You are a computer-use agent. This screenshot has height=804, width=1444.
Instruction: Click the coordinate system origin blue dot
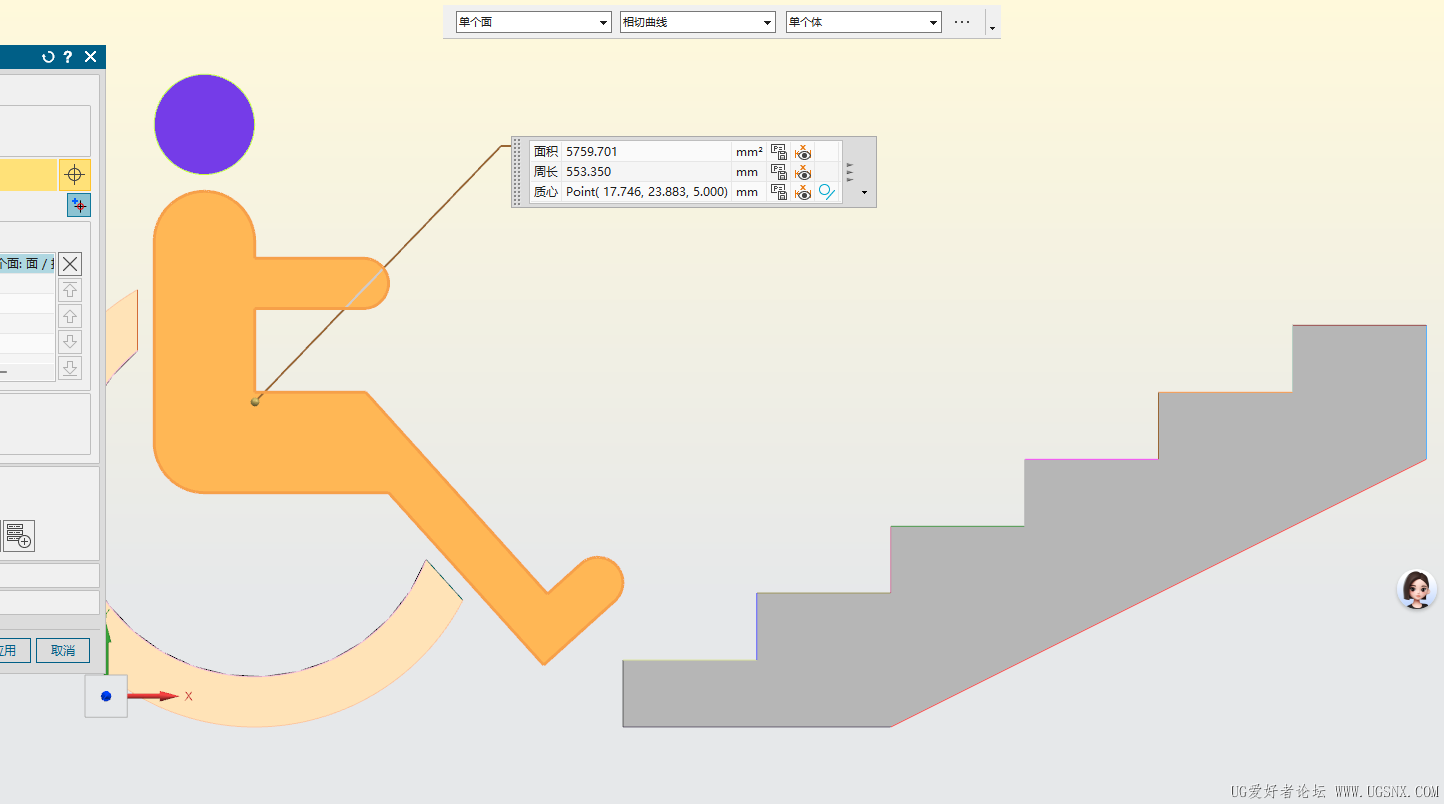tap(106, 696)
